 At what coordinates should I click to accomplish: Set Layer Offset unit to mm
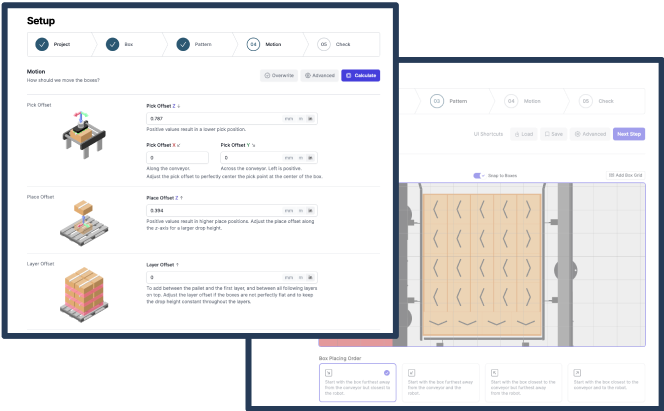[x=289, y=278]
